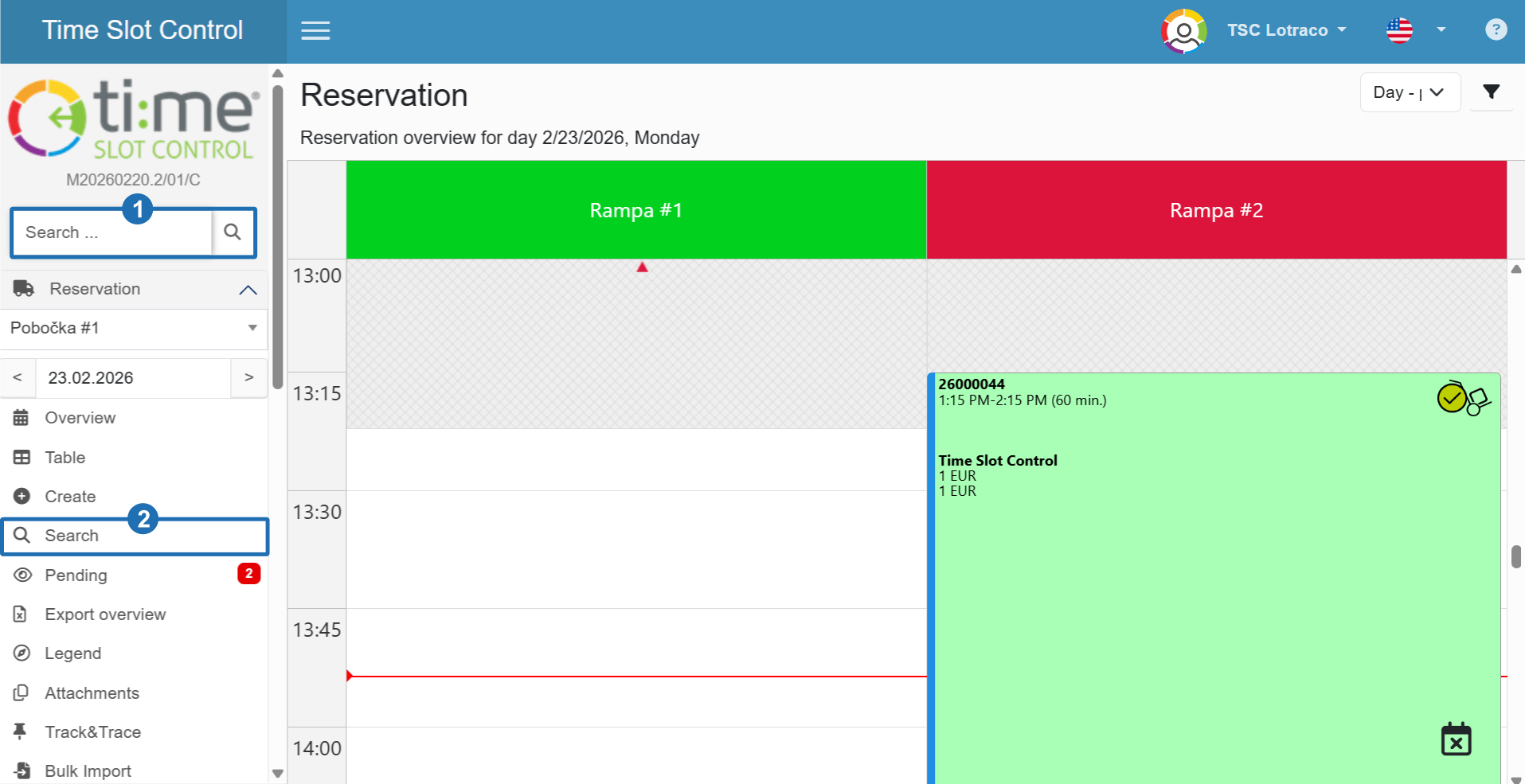Open the hamburger menu in header
Screen dimensions: 1525x784
[x=315, y=31]
